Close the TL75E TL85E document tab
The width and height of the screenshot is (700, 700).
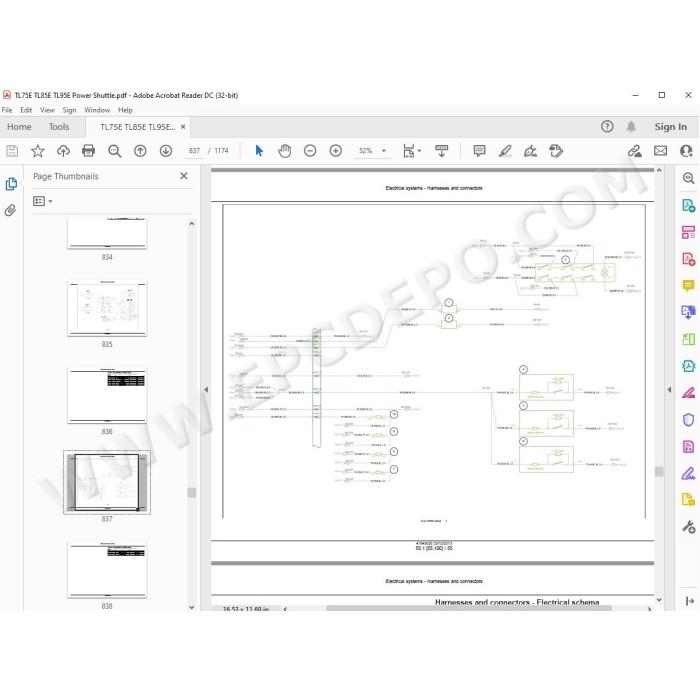coord(183,127)
